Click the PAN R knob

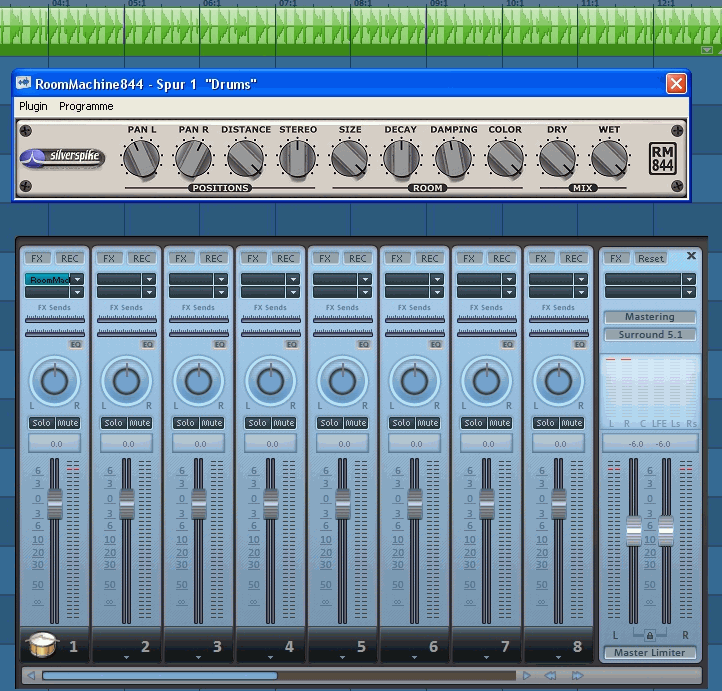tap(193, 159)
